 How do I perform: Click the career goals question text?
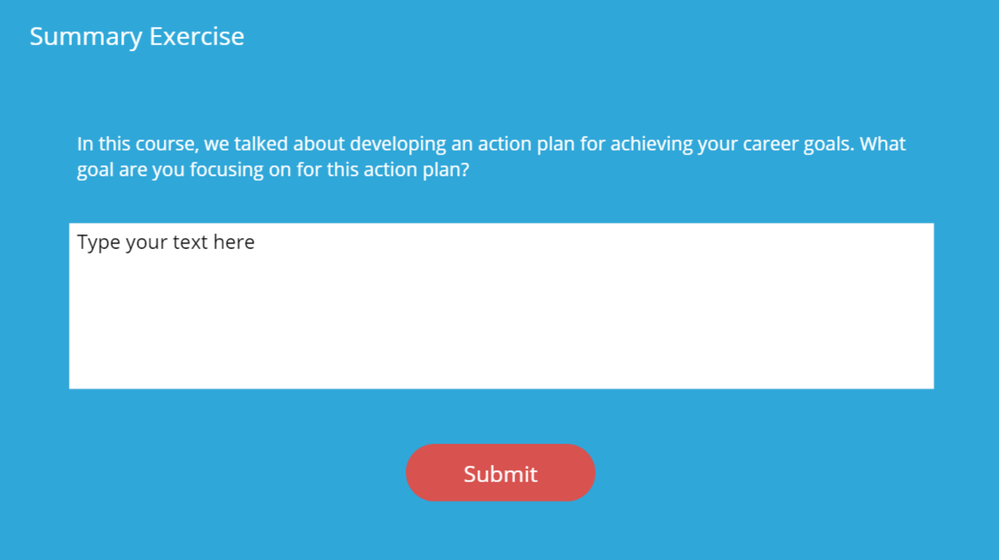(x=491, y=157)
